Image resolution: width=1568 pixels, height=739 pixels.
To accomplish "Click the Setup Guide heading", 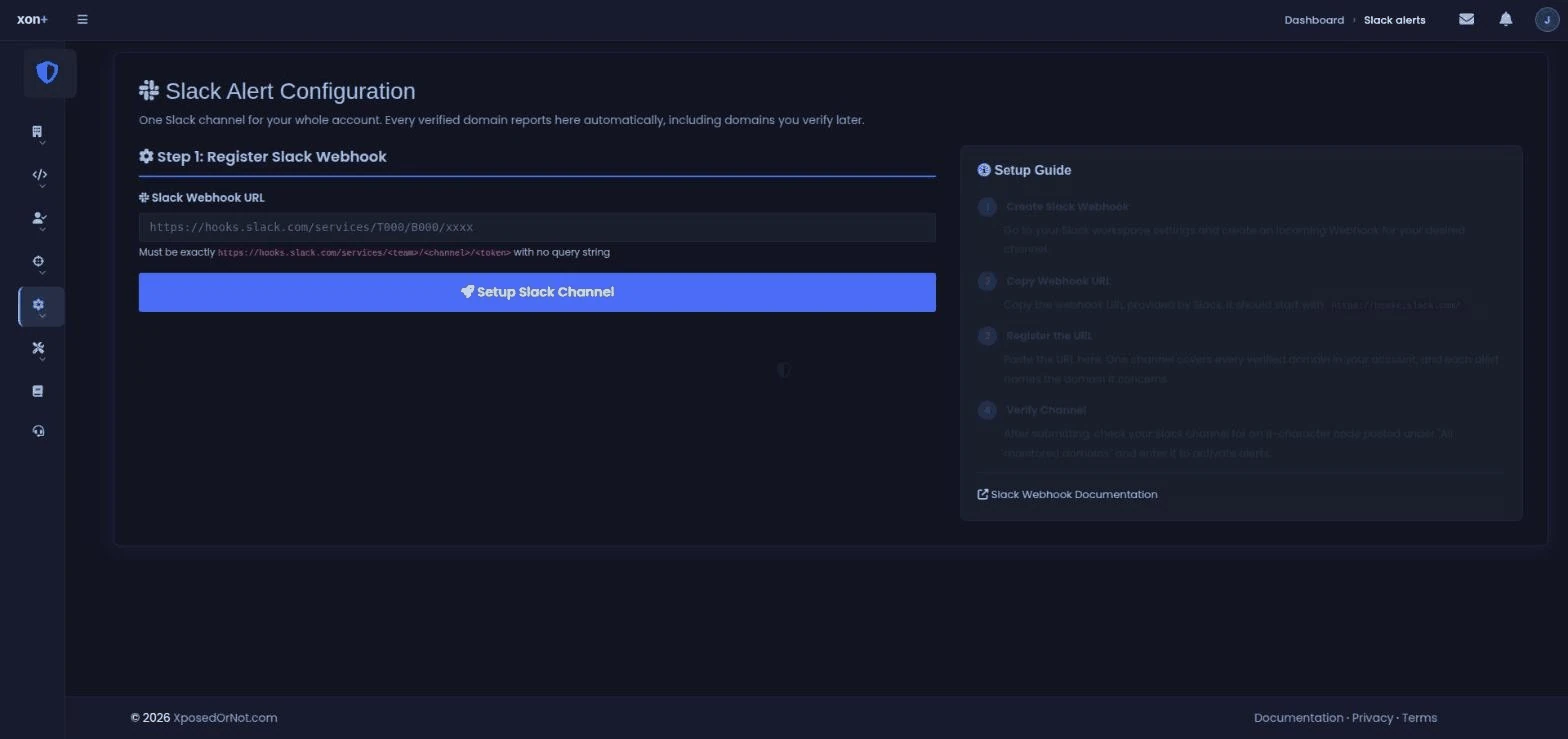I will click(1024, 171).
